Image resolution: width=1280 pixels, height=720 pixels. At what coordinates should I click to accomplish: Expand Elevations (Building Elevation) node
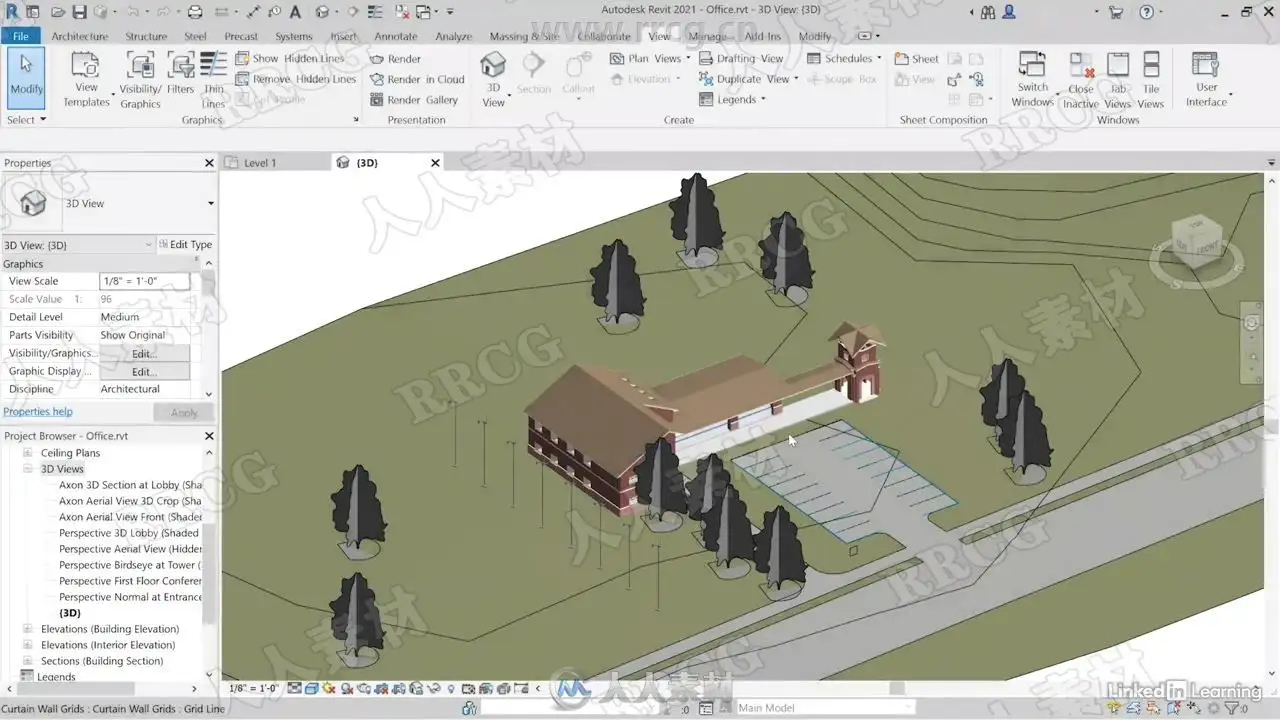pyautogui.click(x=29, y=629)
